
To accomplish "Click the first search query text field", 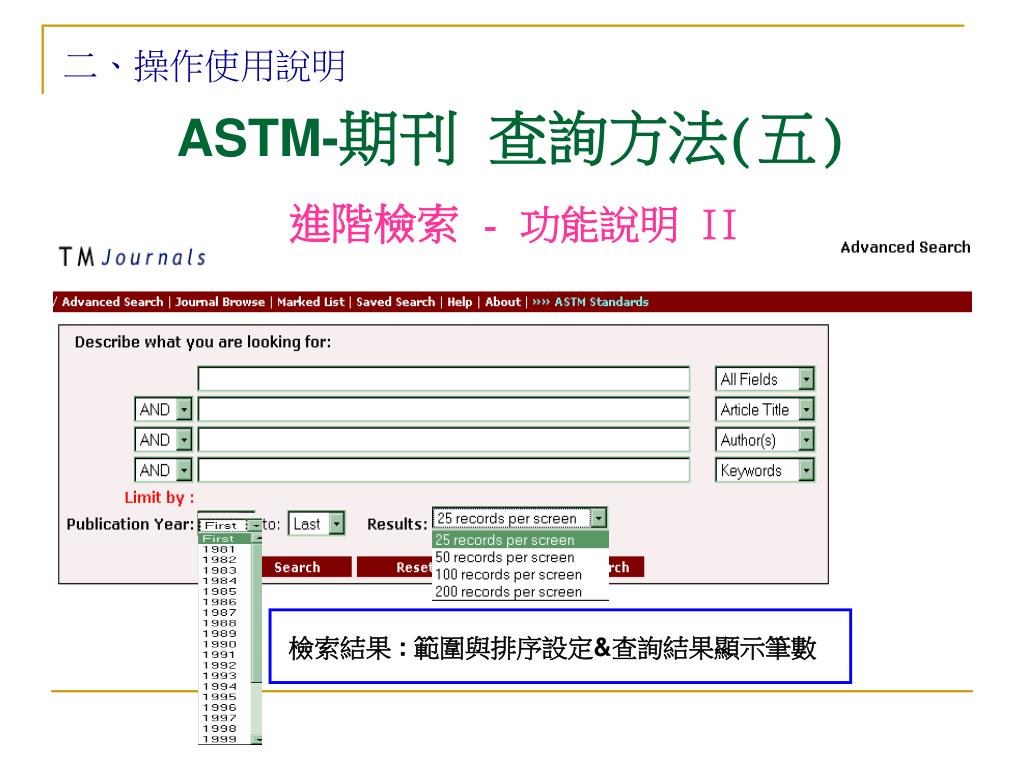I will [x=443, y=379].
